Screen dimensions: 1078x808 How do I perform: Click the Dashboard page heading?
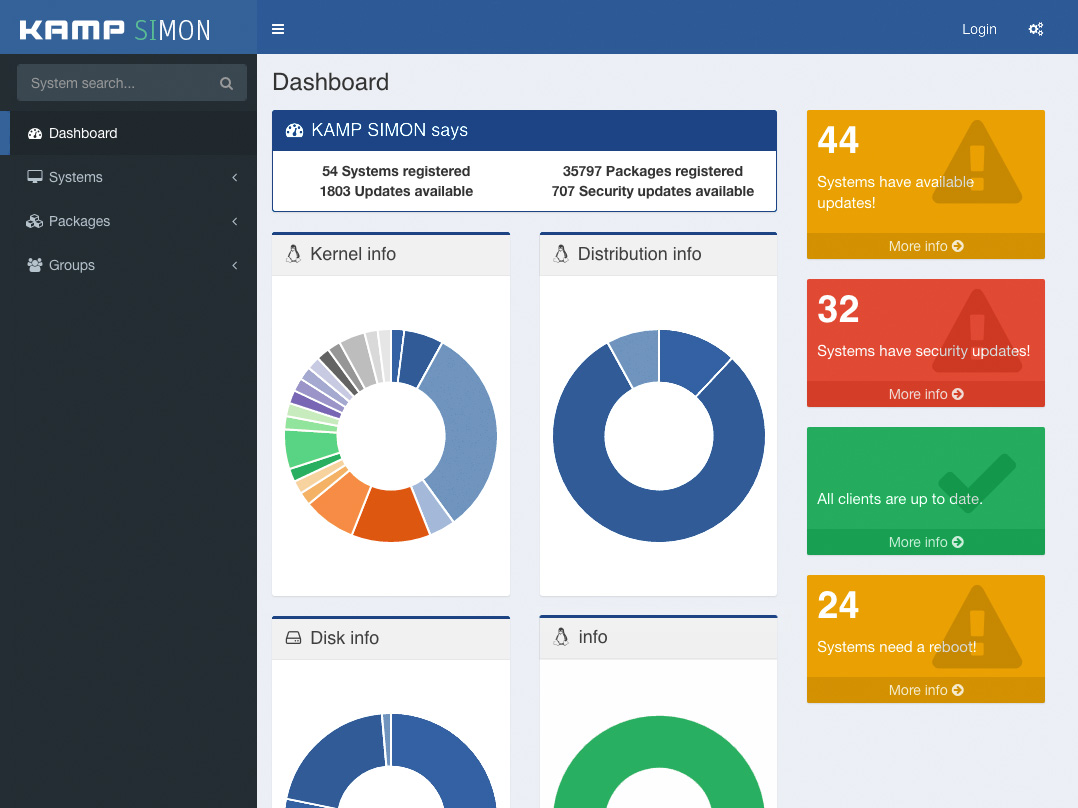[x=331, y=82]
